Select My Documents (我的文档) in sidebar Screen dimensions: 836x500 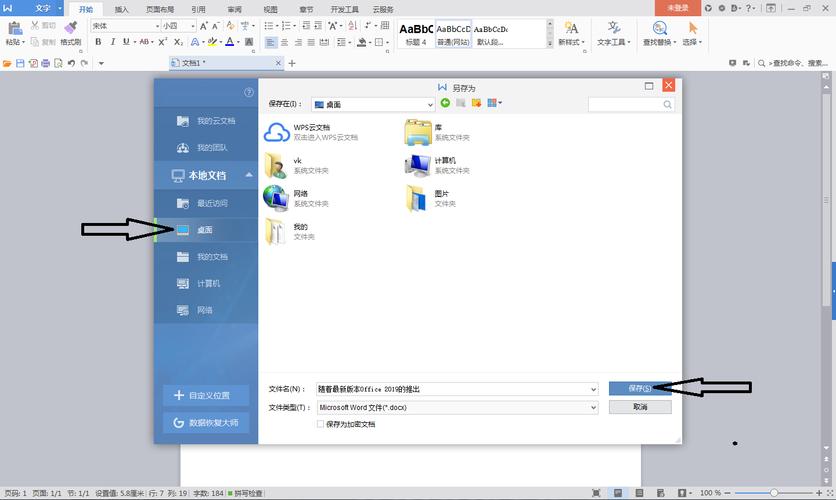coord(206,257)
